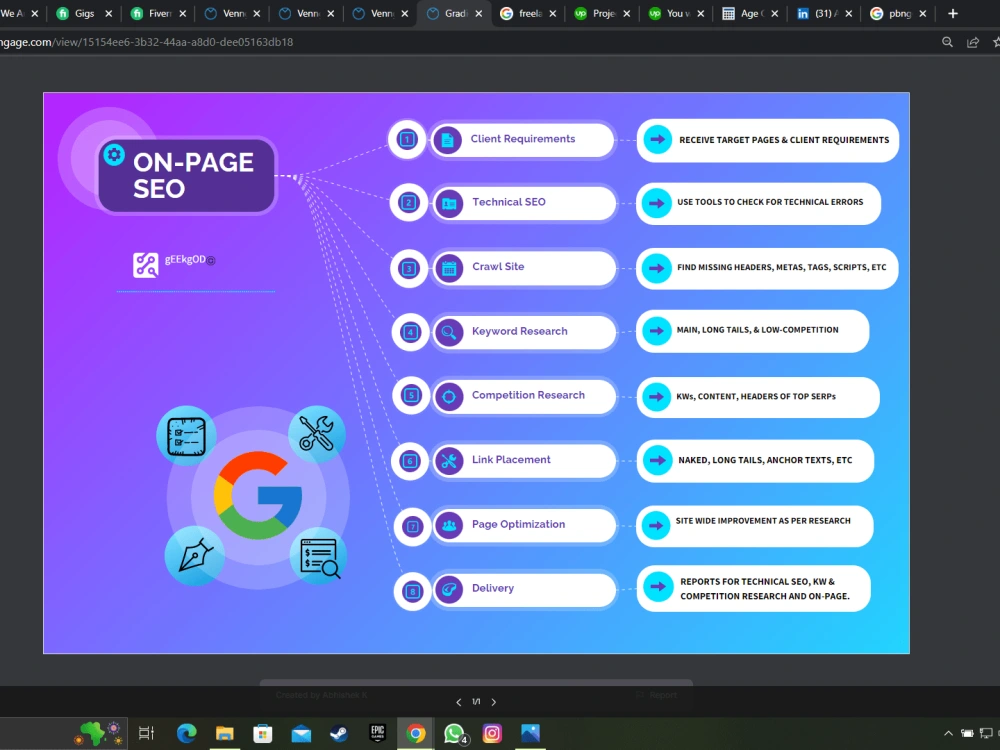This screenshot has width=1000, height=750.
Task: Show hidden system tray icons
Action: pos(948,733)
